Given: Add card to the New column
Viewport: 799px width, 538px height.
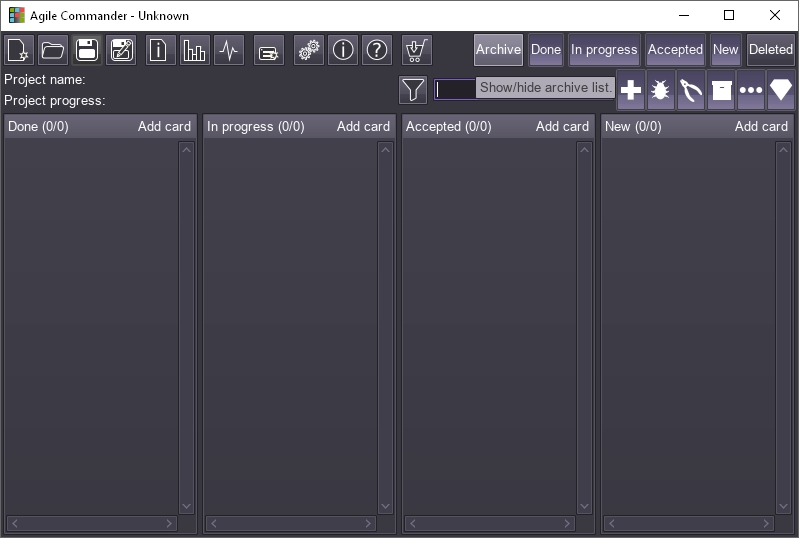Looking at the screenshot, I should [x=761, y=126].
